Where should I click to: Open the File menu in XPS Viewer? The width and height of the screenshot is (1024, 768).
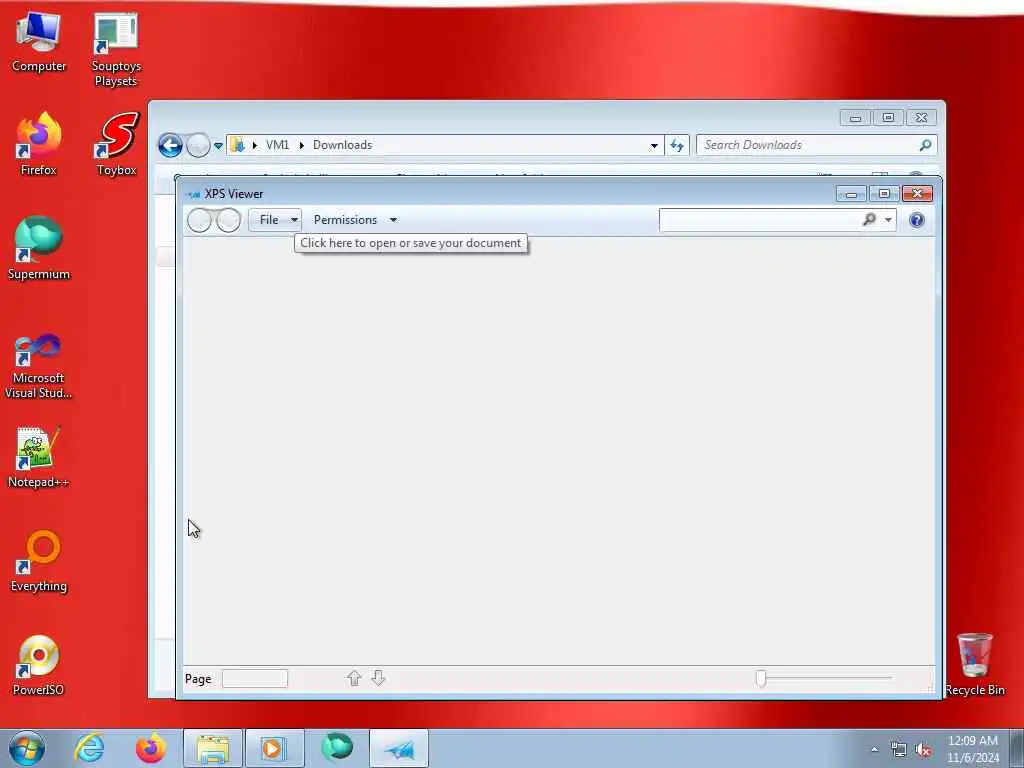click(x=274, y=220)
